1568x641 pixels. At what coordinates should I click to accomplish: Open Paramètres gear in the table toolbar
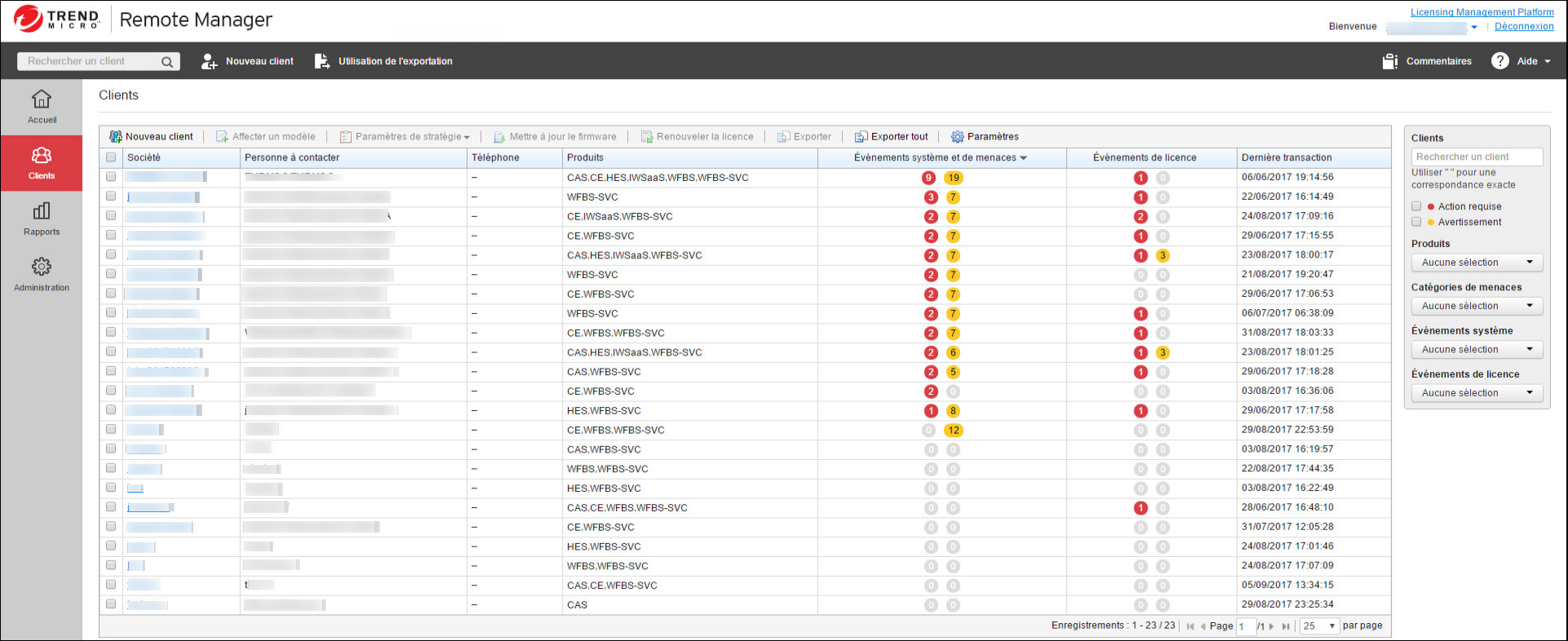pos(958,137)
